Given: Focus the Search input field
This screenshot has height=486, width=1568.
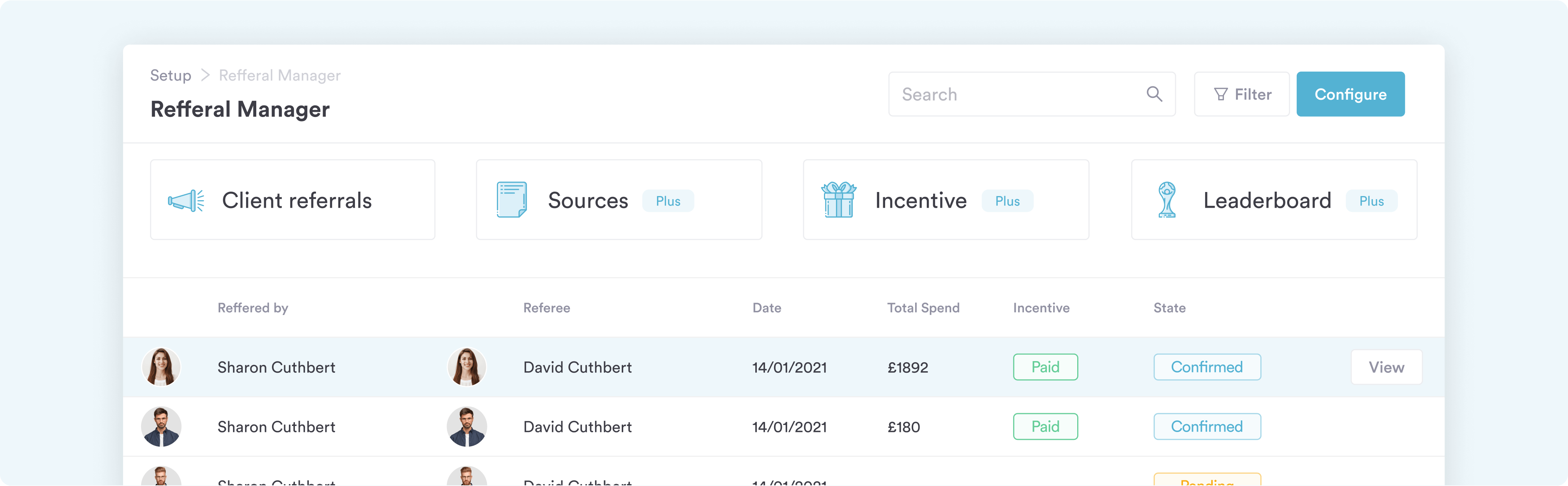Looking at the screenshot, I should 1016,94.
